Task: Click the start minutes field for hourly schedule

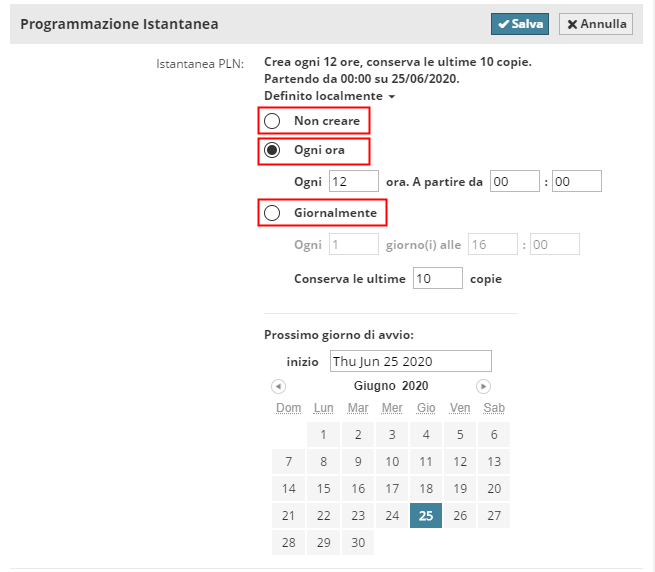Action: (x=576, y=181)
